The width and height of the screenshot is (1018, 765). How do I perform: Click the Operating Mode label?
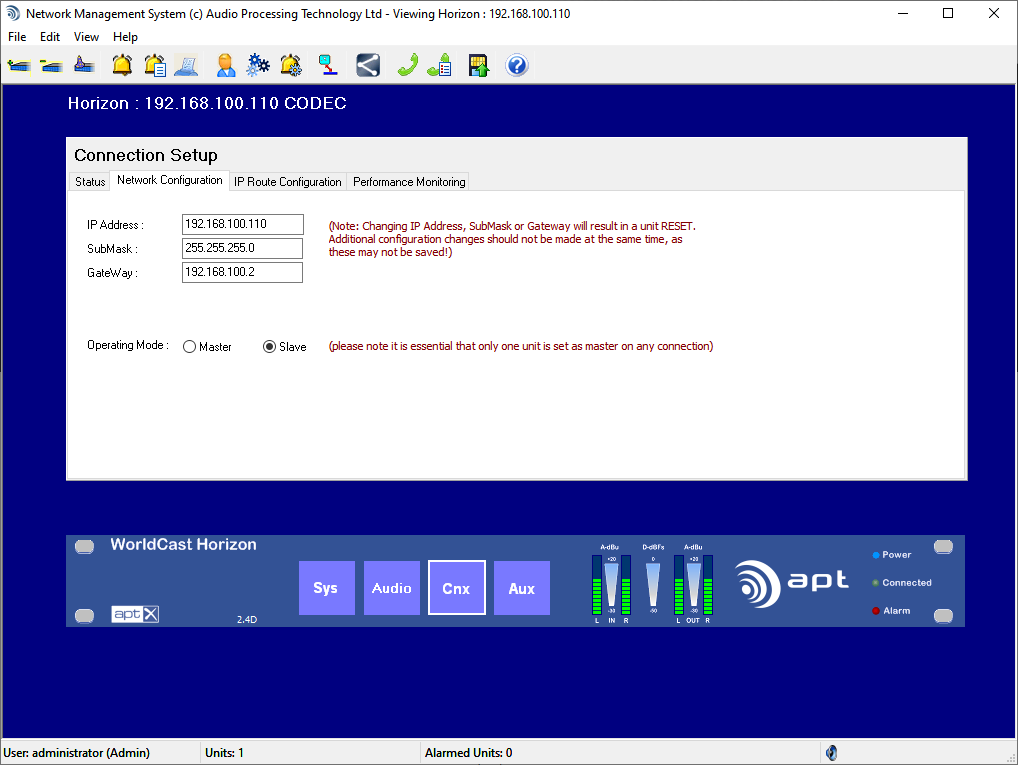[x=128, y=345]
